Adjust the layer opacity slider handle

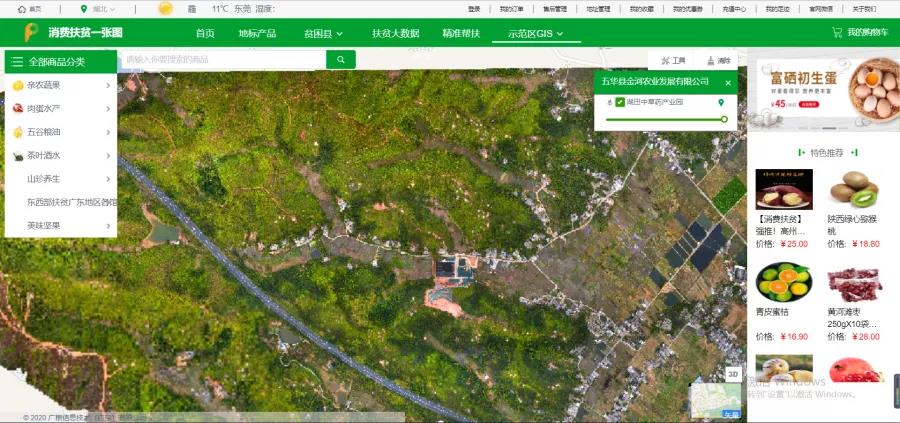pyautogui.click(x=724, y=119)
